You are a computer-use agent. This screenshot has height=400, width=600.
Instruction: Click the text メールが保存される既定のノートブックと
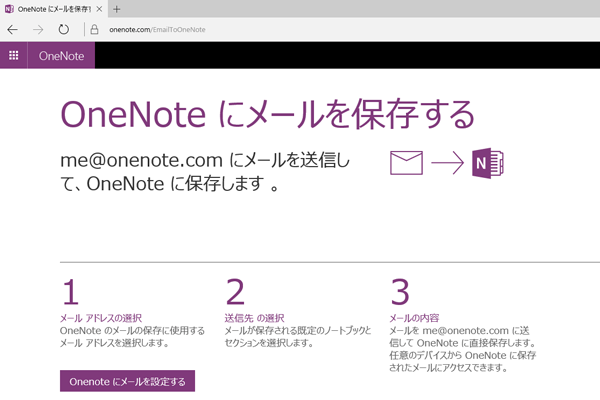298,330
